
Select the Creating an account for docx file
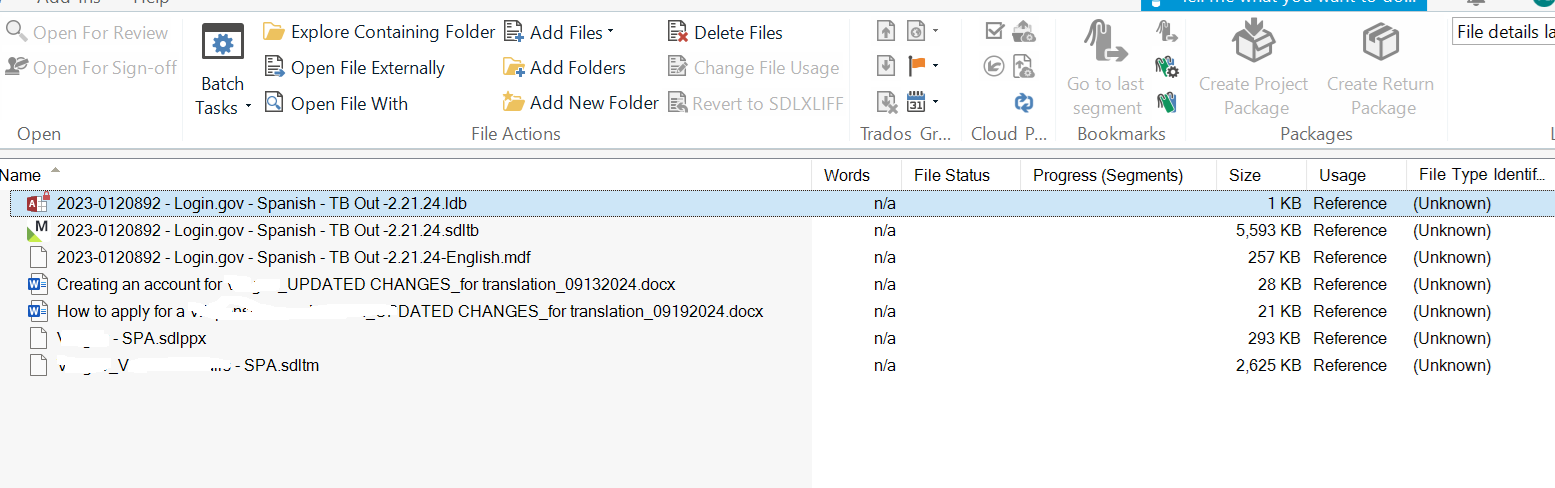tap(366, 284)
